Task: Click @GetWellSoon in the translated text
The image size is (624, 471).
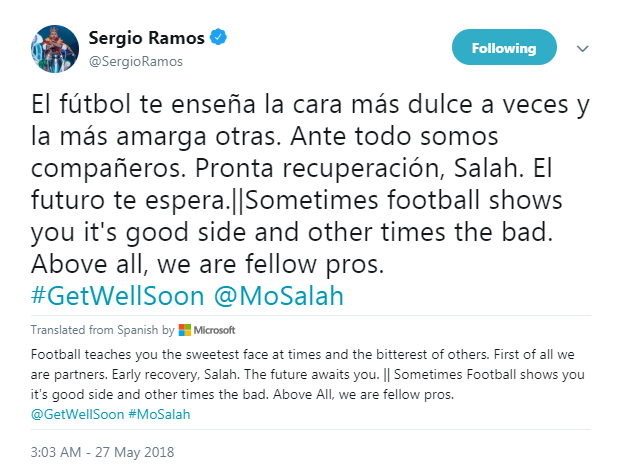Action: coord(80,410)
